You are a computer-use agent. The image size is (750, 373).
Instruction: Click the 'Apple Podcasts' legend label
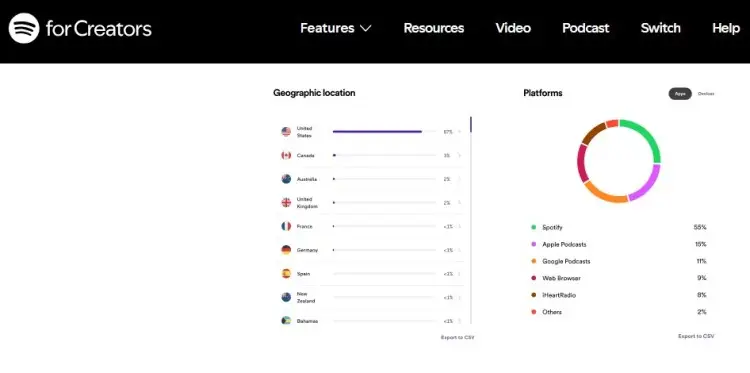(x=564, y=244)
